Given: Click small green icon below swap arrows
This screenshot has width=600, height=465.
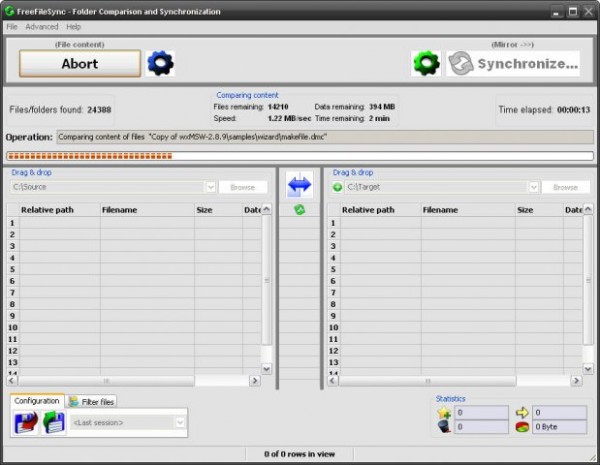Looking at the screenshot, I should 299,209.
